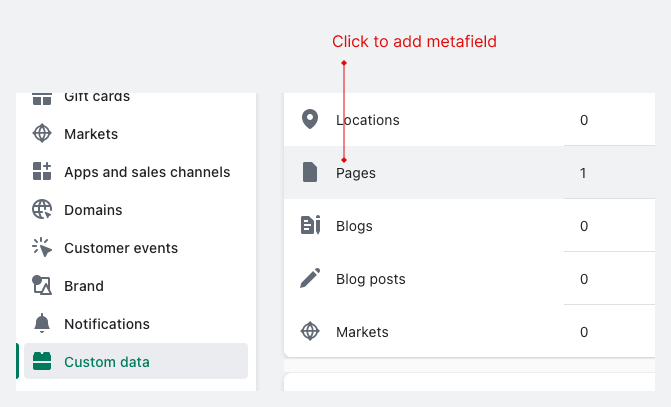671x407 pixels.
Task: Open Domains via its globe icon
Action: coord(42,210)
